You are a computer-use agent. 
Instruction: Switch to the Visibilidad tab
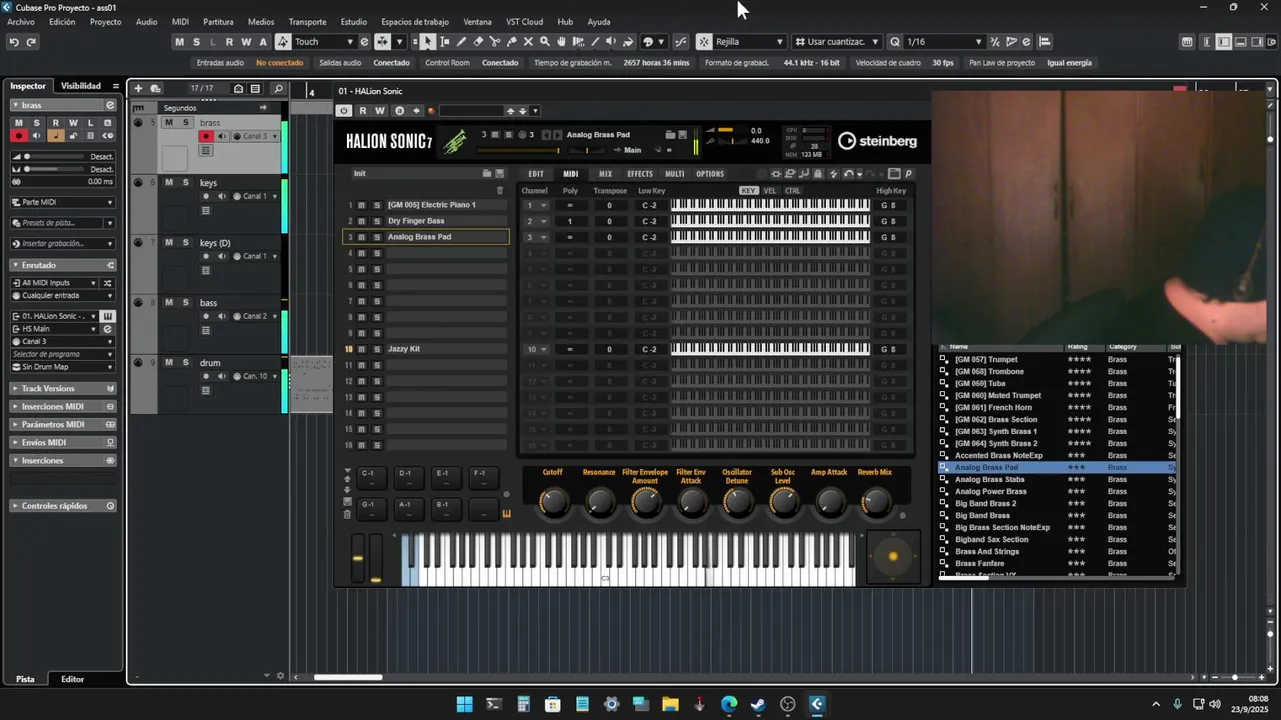click(80, 86)
